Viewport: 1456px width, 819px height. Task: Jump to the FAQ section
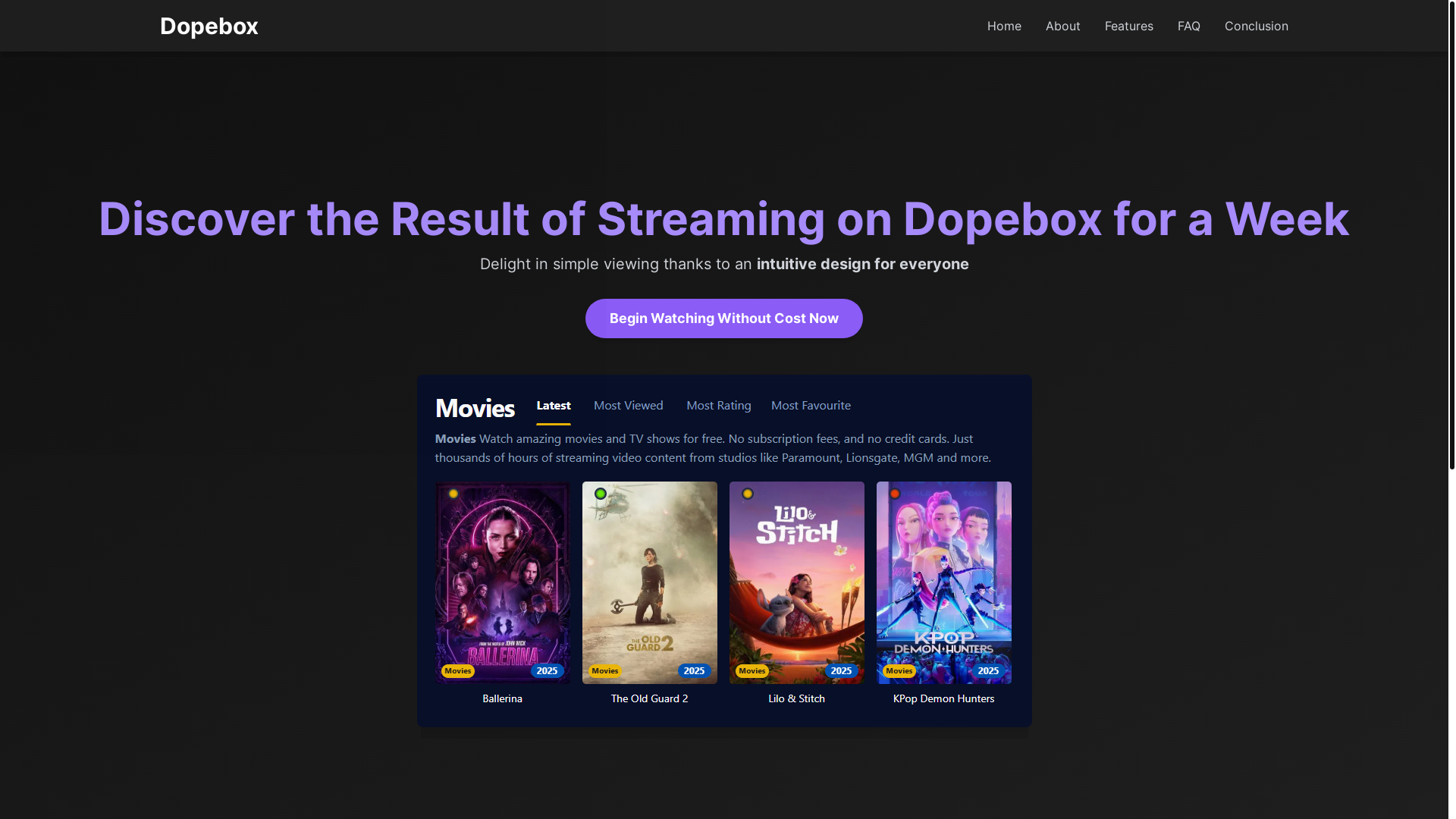click(x=1188, y=26)
